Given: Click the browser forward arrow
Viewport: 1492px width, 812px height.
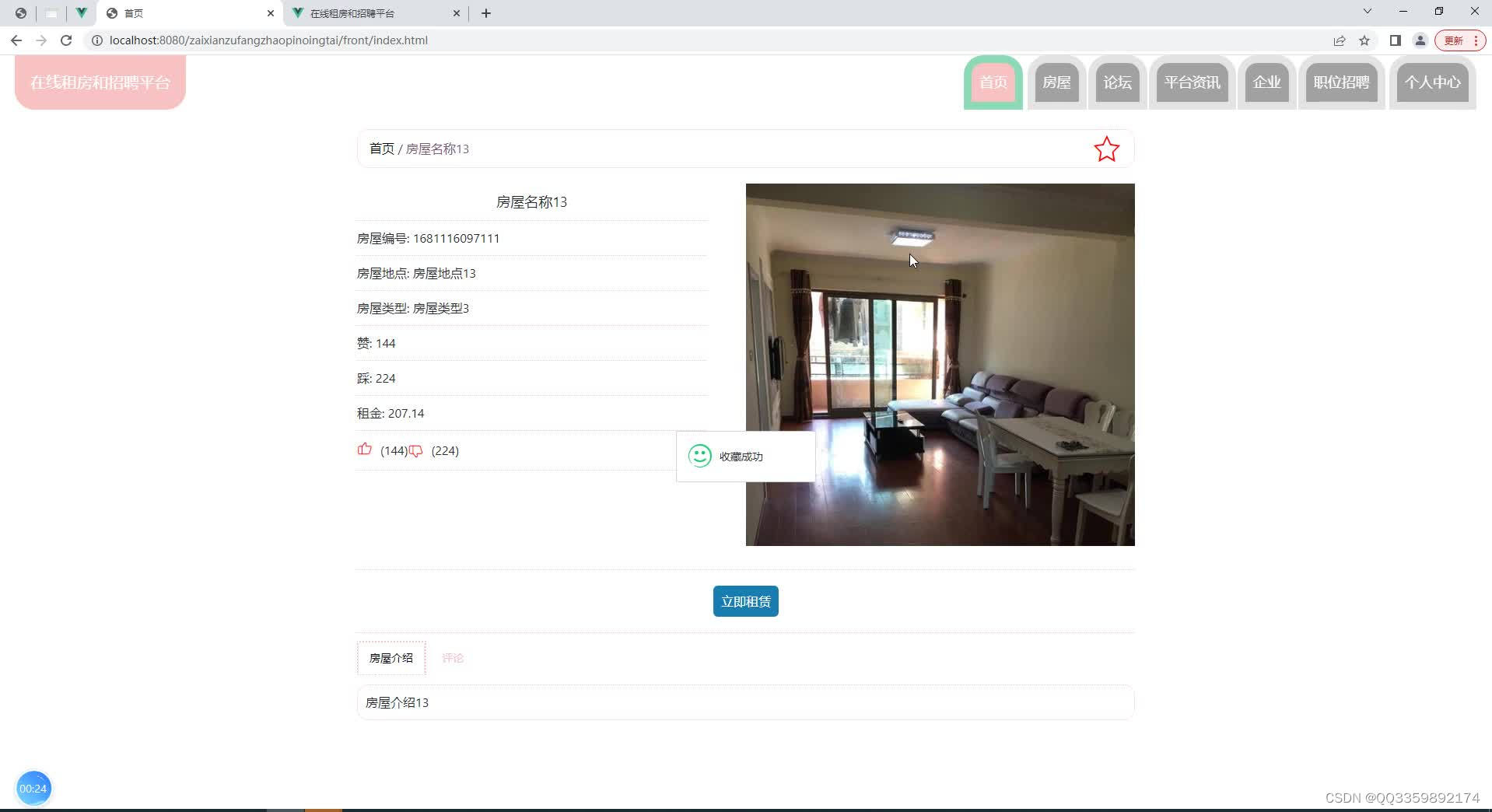Looking at the screenshot, I should click(x=41, y=40).
